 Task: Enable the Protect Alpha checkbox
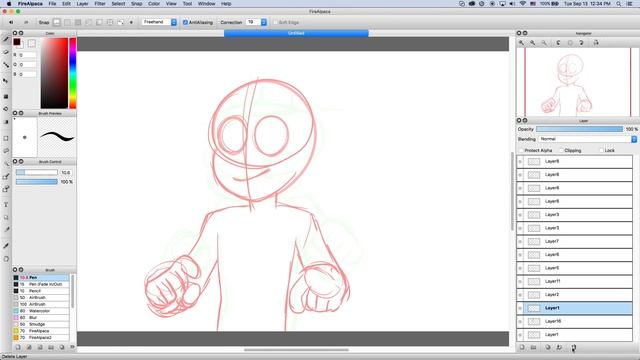[521, 151]
